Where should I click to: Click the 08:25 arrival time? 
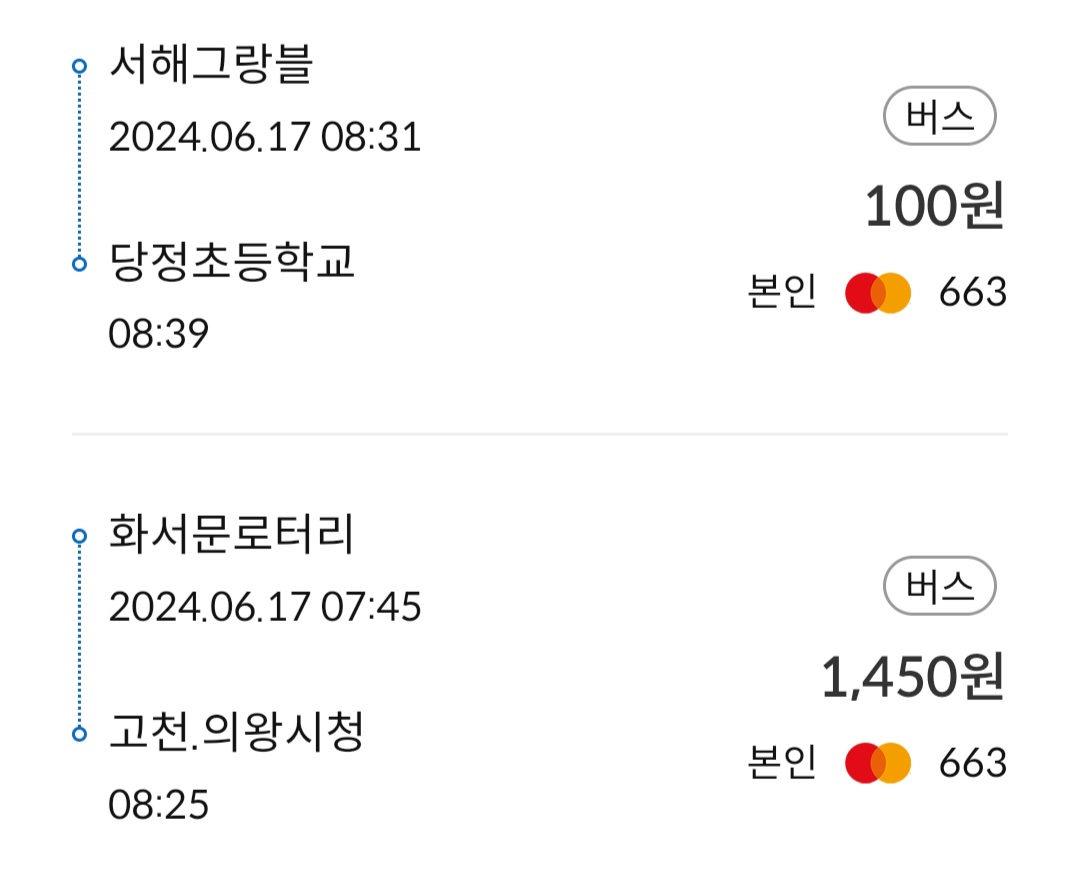pyautogui.click(x=158, y=804)
